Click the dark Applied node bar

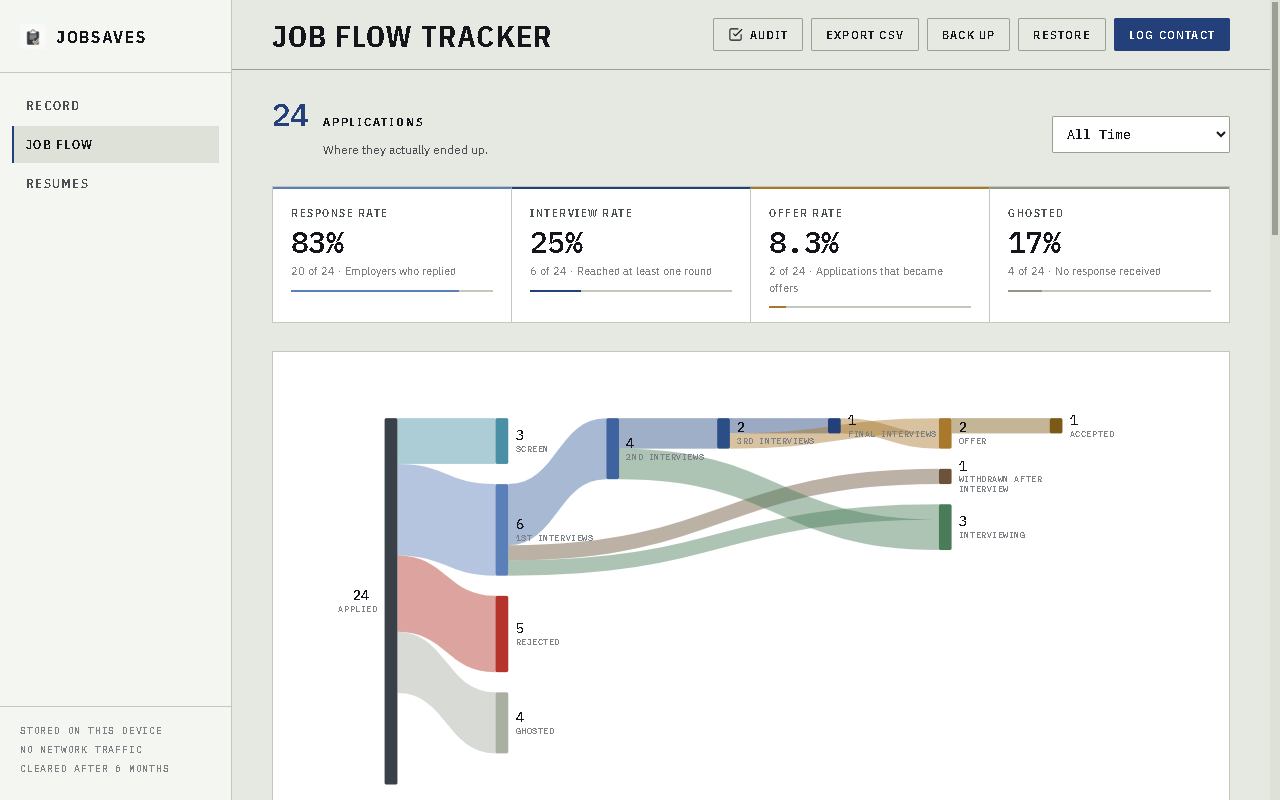(391, 601)
